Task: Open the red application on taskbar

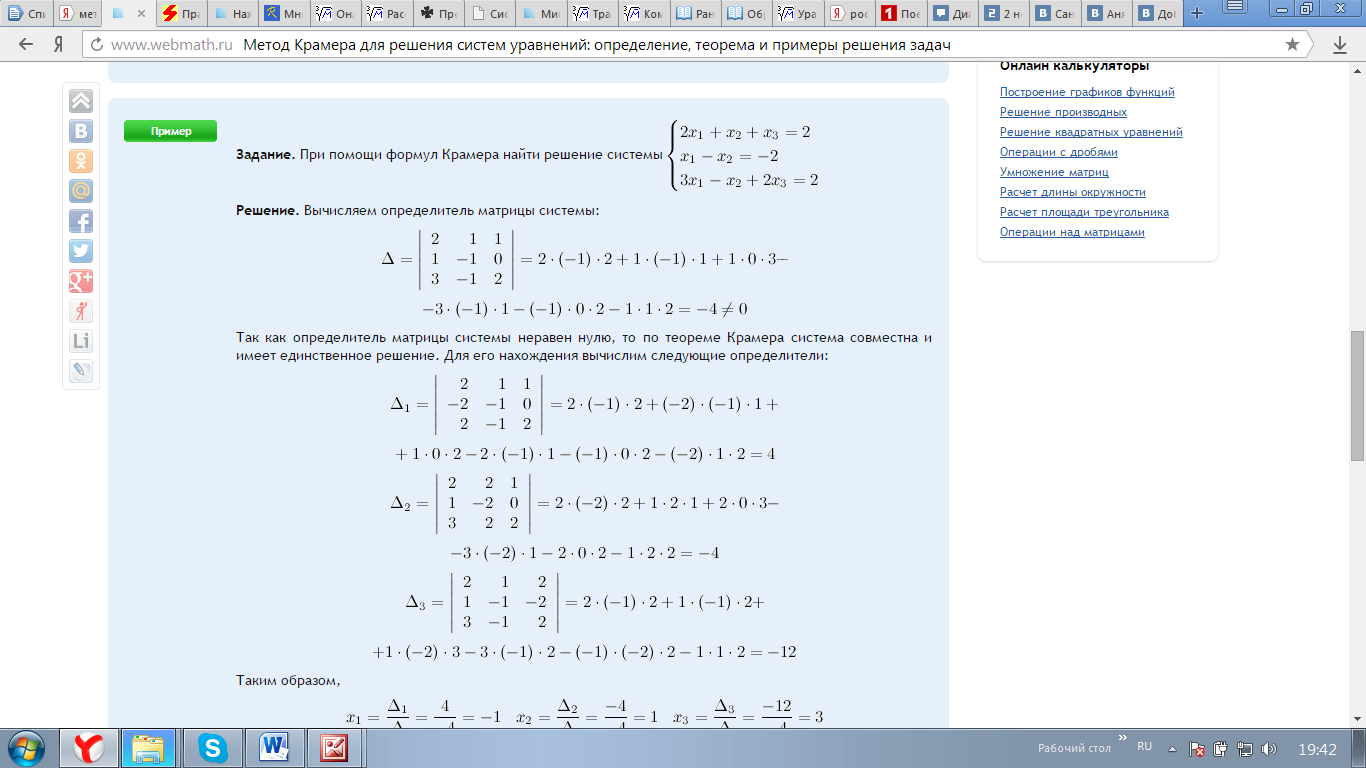Action: (334, 748)
